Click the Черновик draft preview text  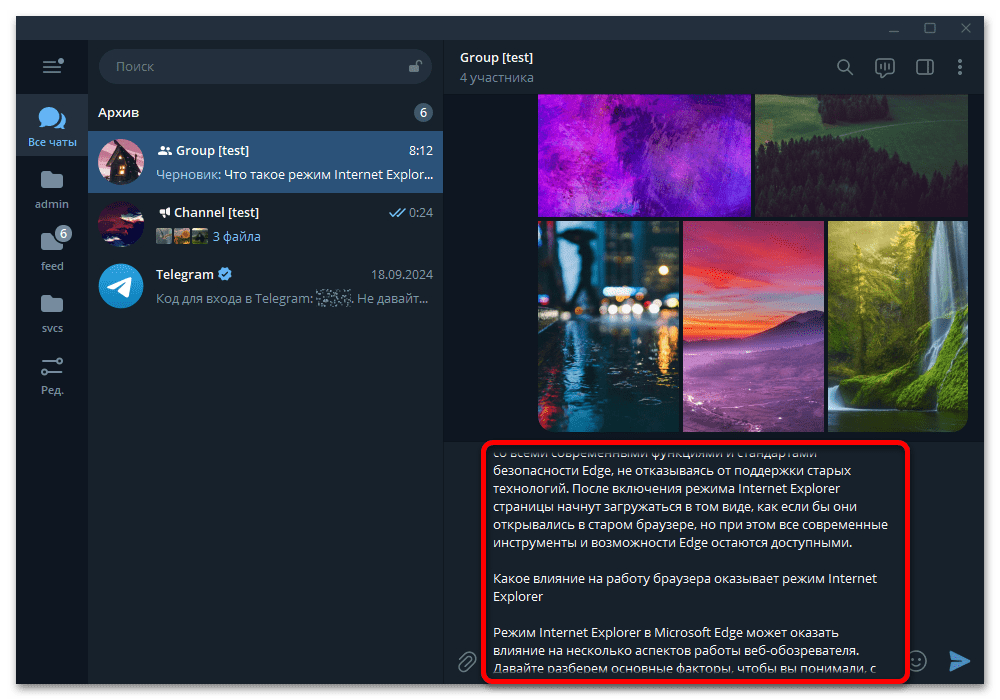(295, 175)
